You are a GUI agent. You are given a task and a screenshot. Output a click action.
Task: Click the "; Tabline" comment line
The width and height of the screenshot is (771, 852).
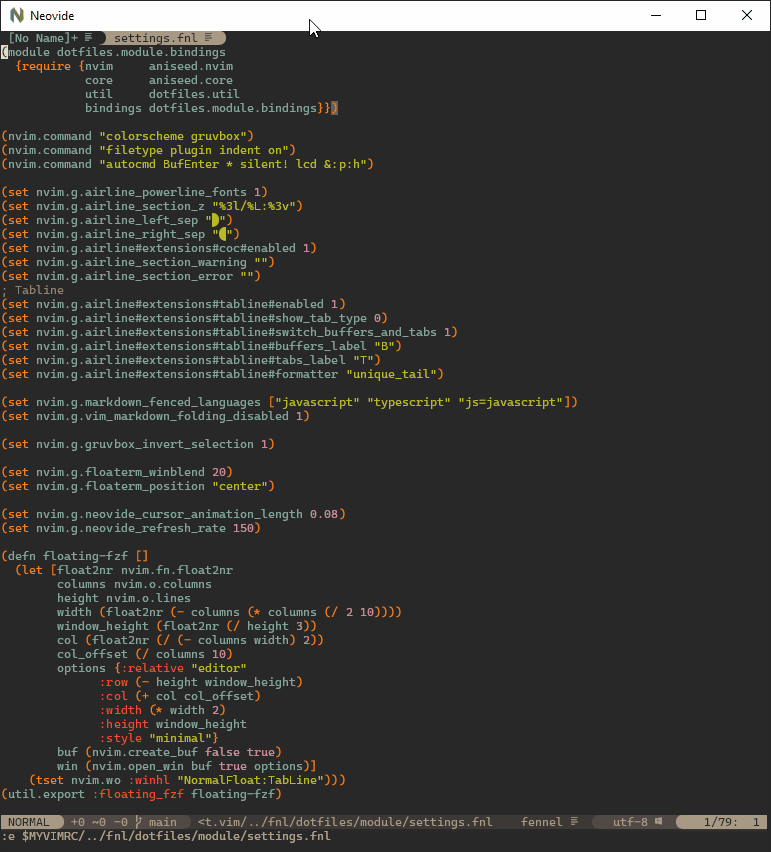(x=33, y=290)
